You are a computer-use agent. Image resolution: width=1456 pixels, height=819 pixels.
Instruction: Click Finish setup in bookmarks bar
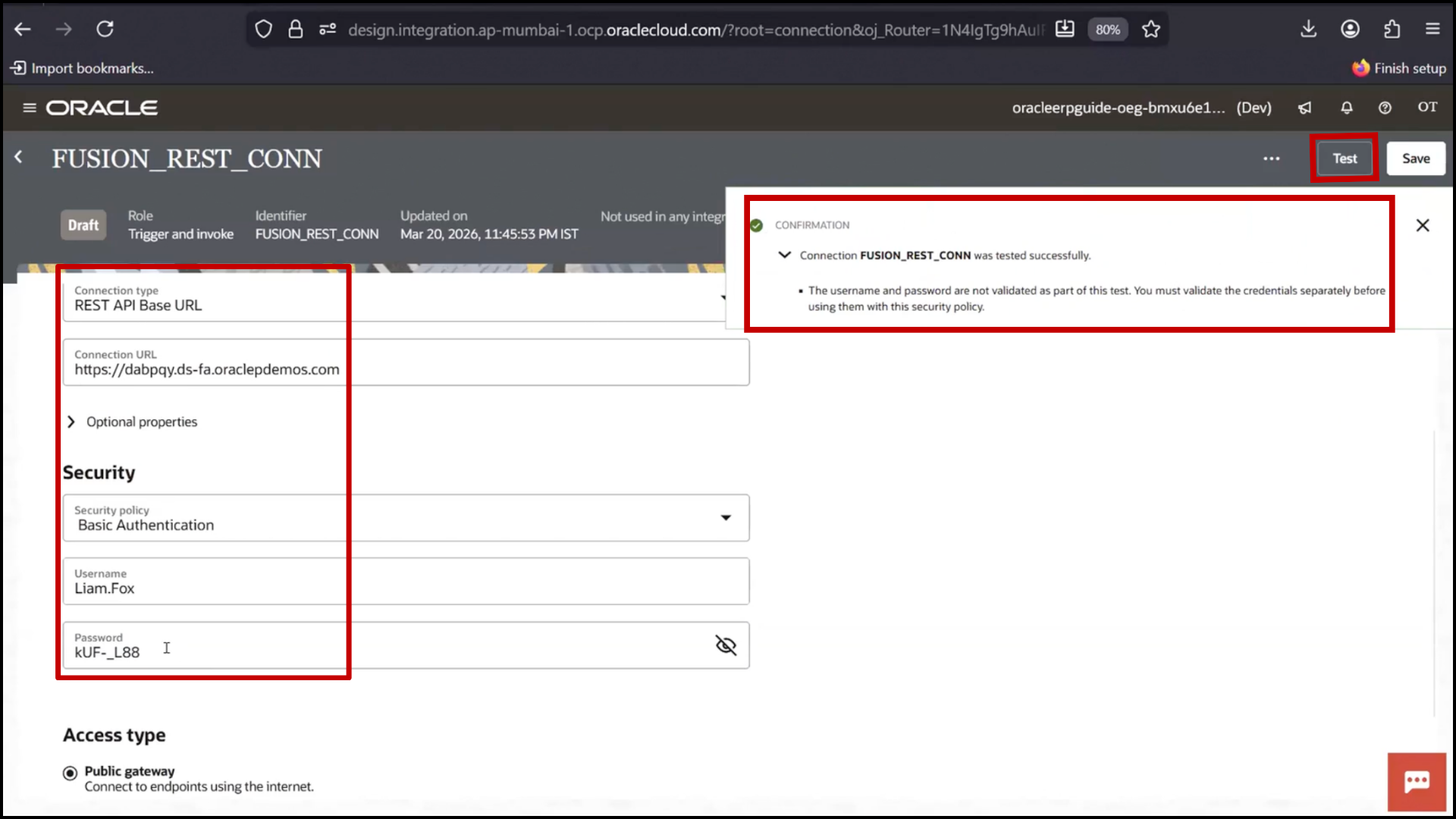click(x=1399, y=68)
